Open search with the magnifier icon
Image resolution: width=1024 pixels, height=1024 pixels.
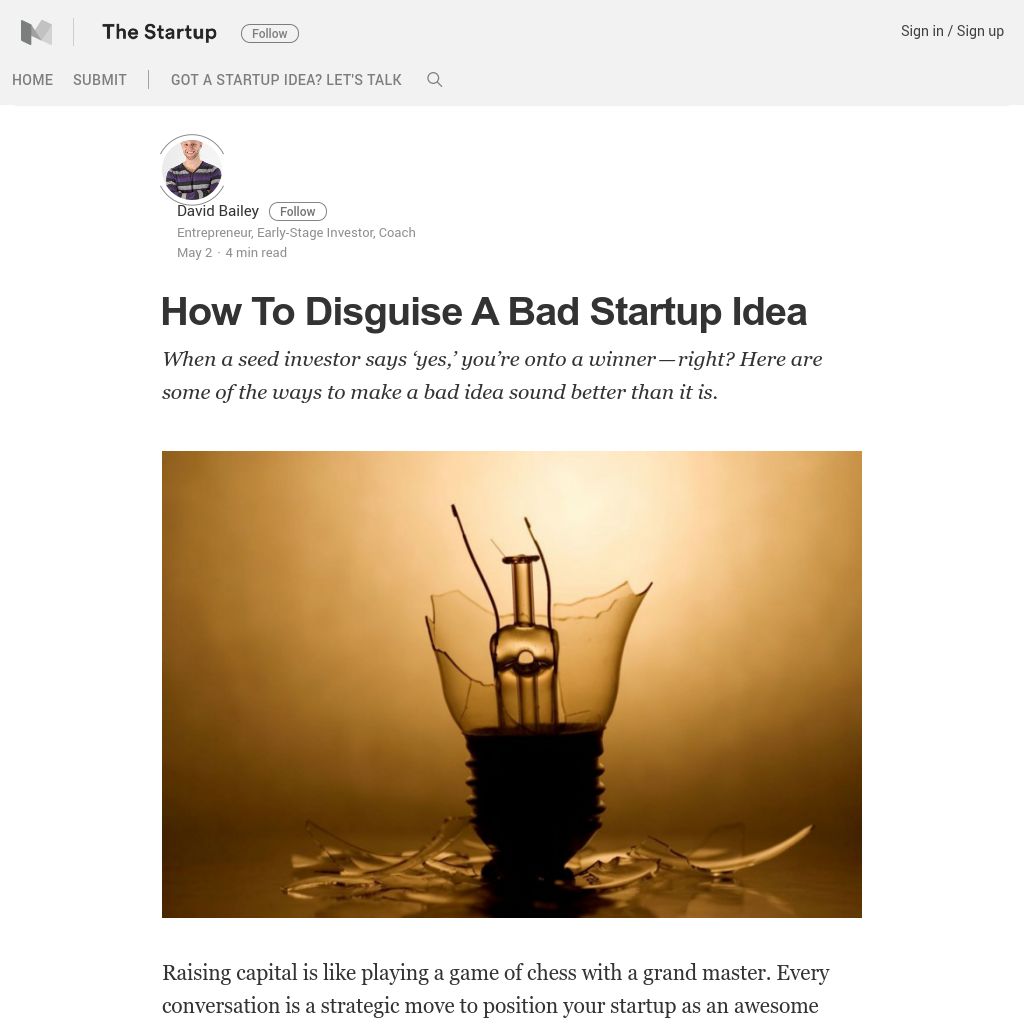434,80
